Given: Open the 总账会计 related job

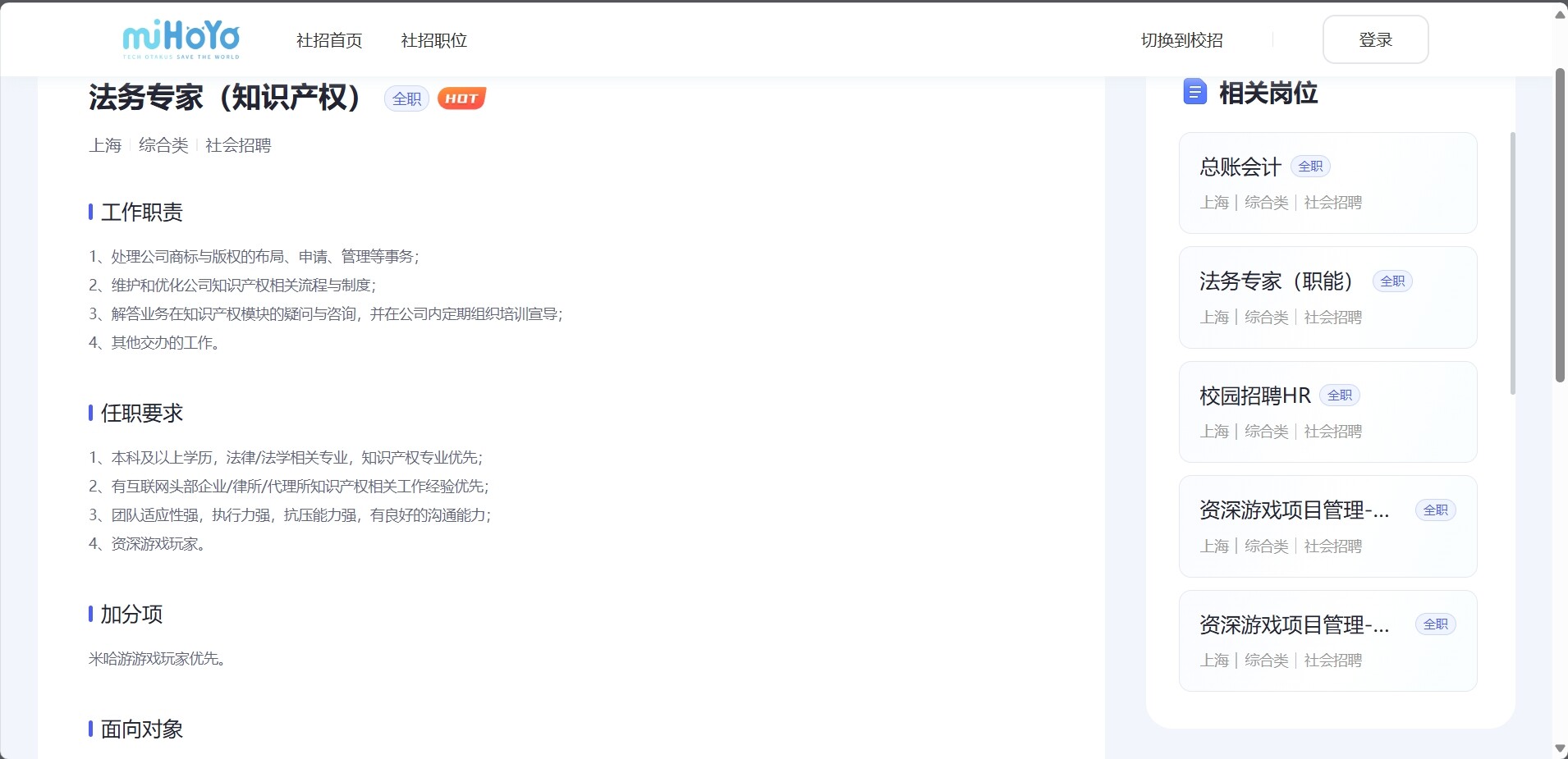Looking at the screenshot, I should (x=1327, y=183).
